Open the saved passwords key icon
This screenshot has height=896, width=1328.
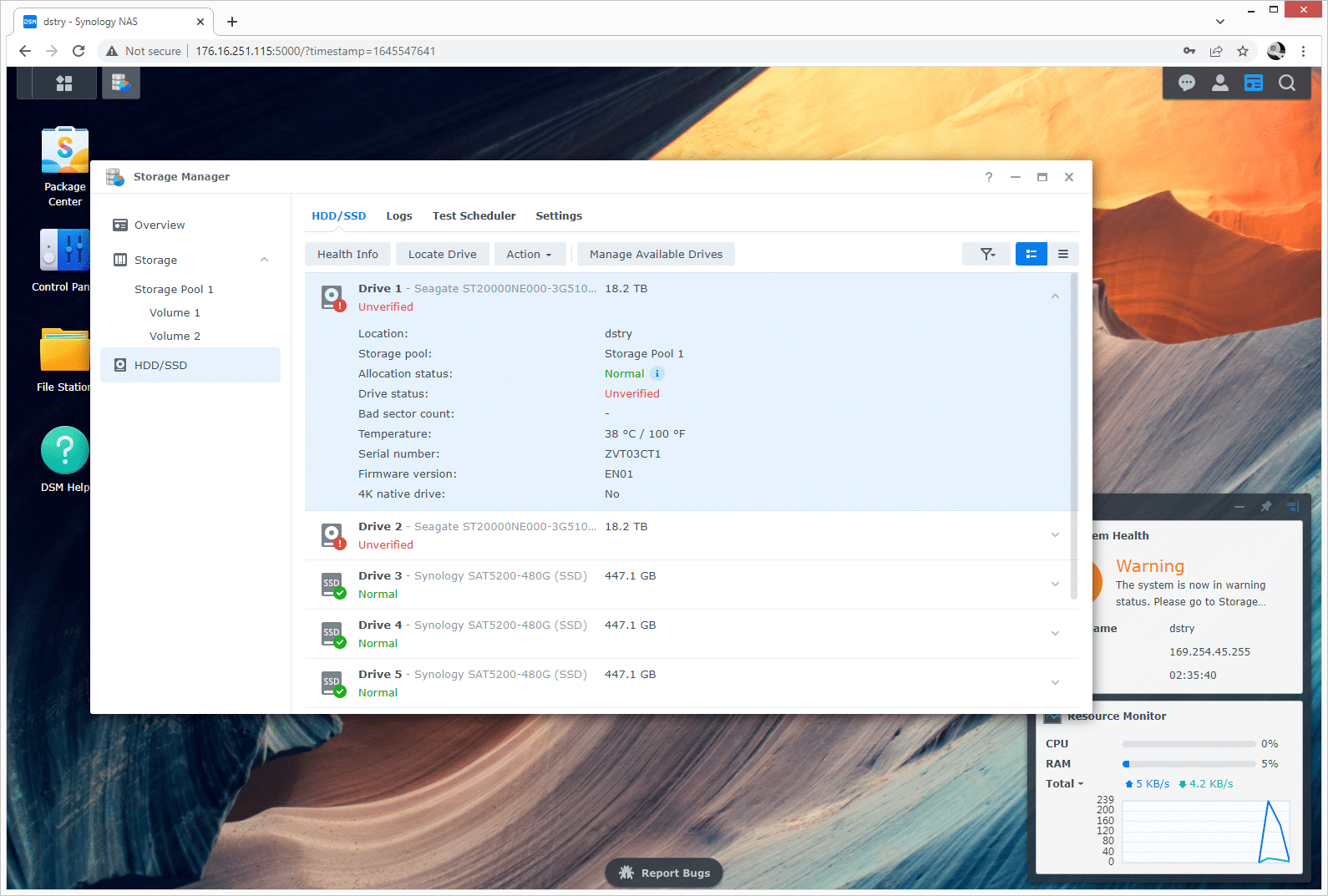(x=1189, y=51)
